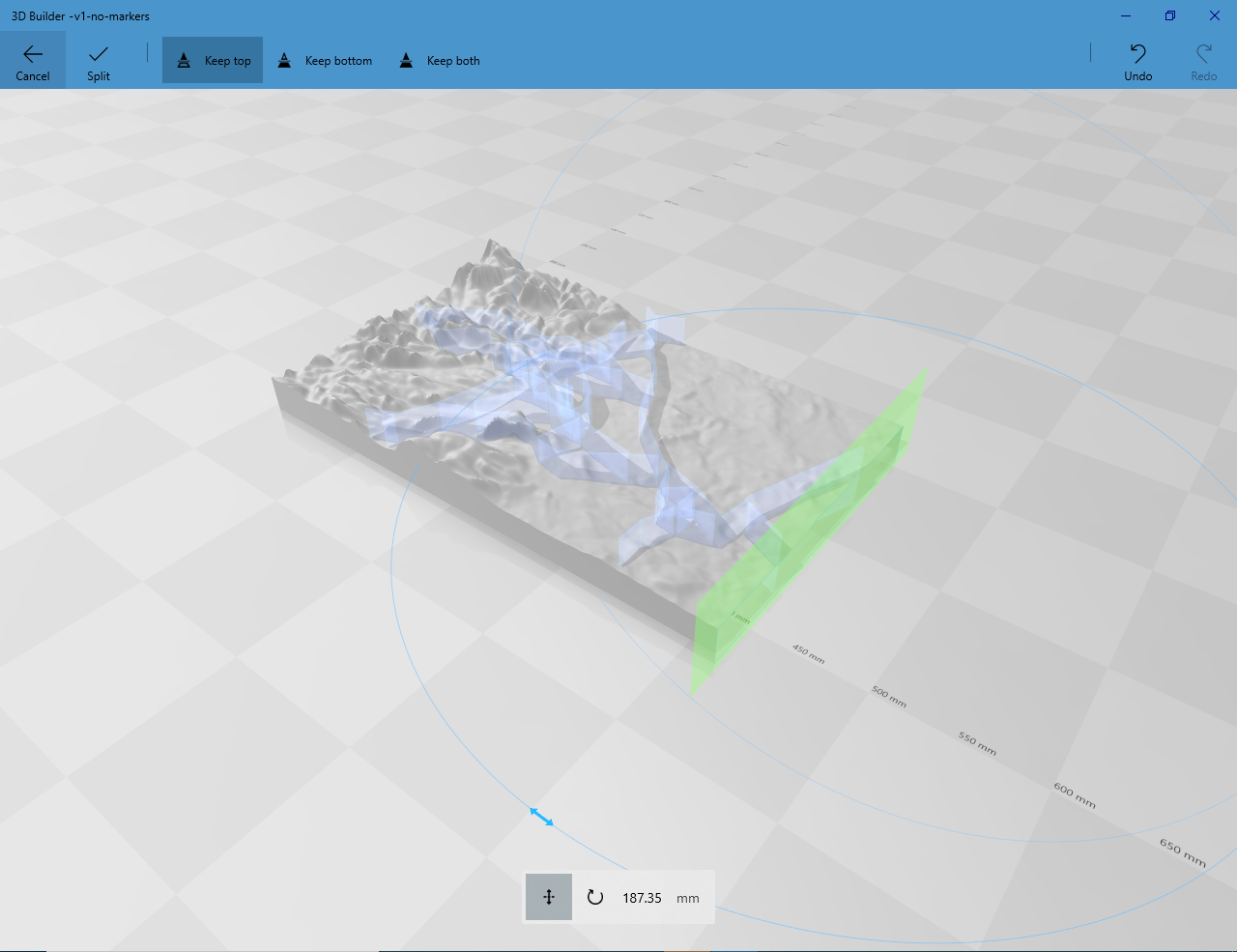Click the back-arrow Cancel icon
1237x952 pixels.
click(x=33, y=53)
